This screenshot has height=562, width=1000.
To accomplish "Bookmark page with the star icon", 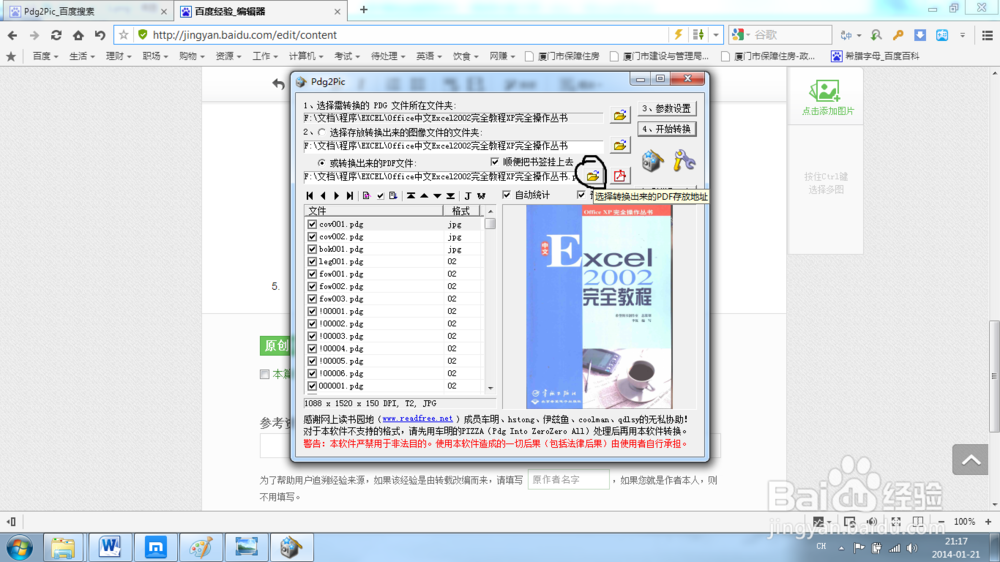I will click(124, 35).
